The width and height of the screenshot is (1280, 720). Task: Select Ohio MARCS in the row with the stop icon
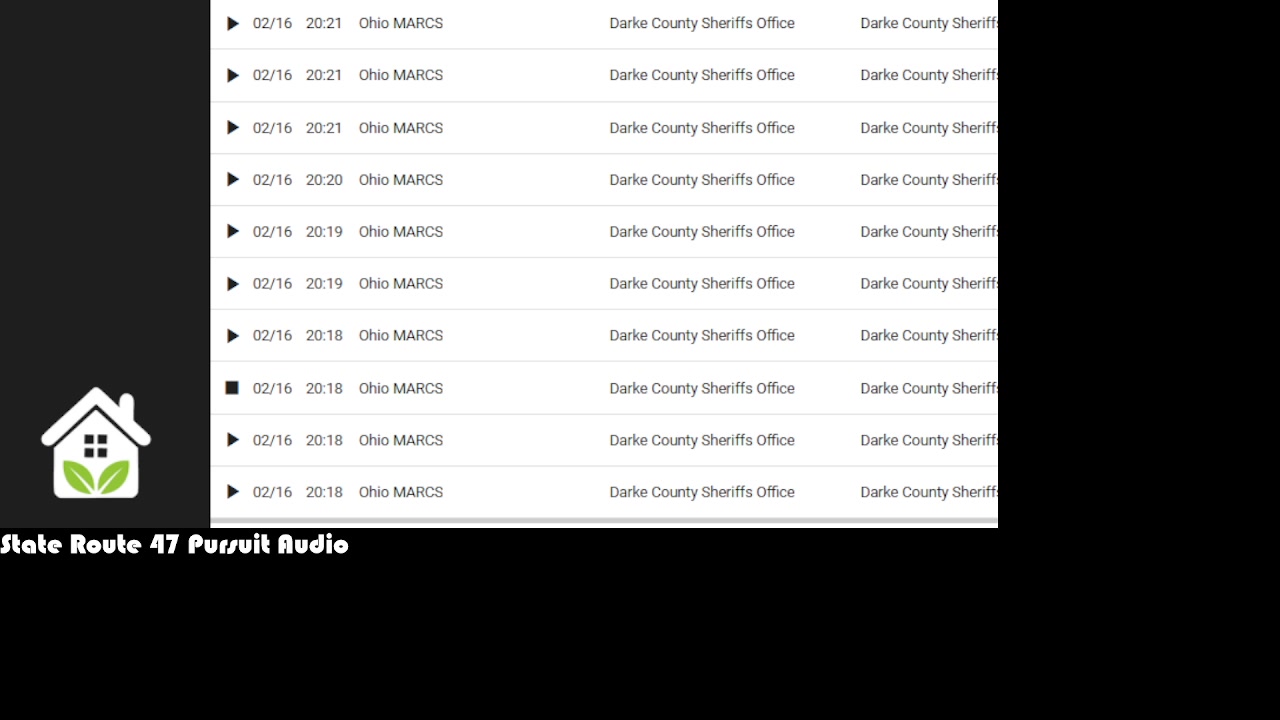pos(401,388)
